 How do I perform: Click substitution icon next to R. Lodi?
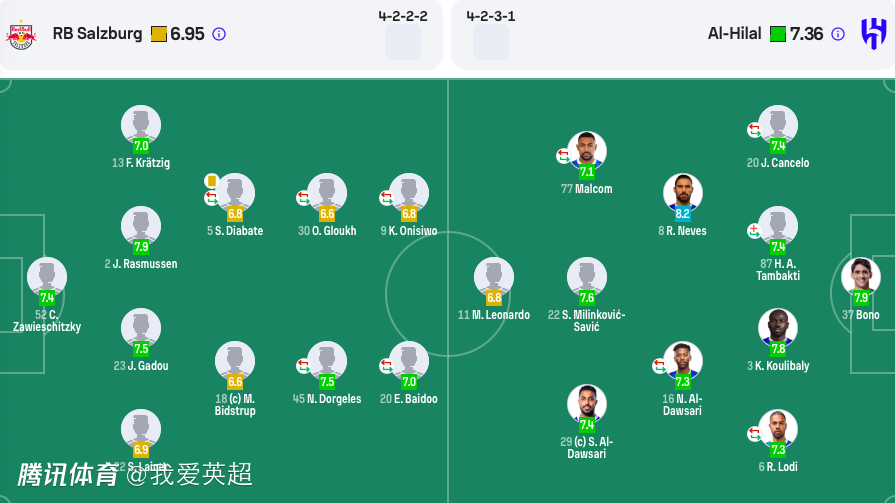(754, 434)
